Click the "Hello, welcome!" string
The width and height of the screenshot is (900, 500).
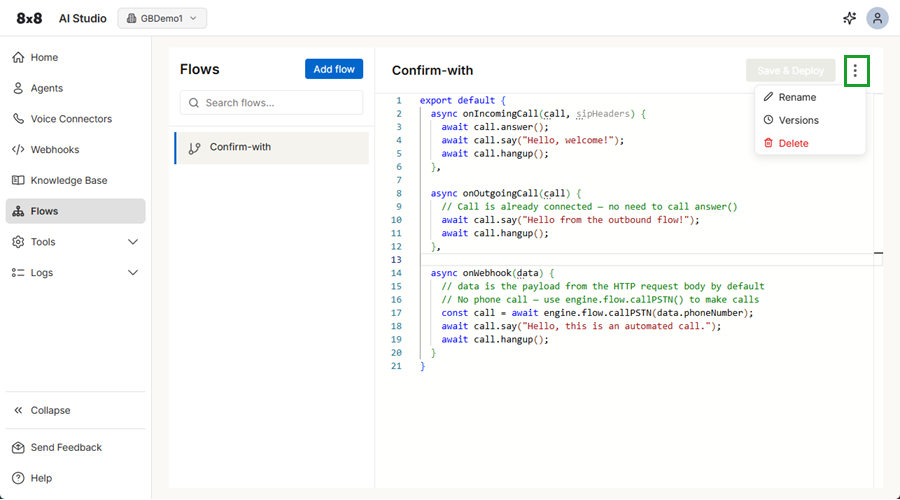click(x=568, y=140)
